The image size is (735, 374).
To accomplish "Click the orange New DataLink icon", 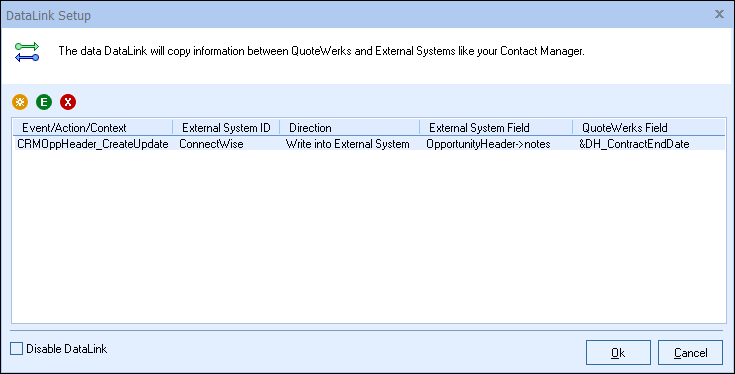I will (20, 102).
